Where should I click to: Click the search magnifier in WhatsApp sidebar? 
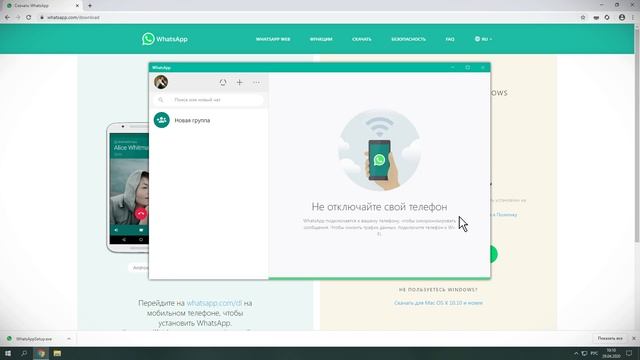pyautogui.click(x=161, y=100)
